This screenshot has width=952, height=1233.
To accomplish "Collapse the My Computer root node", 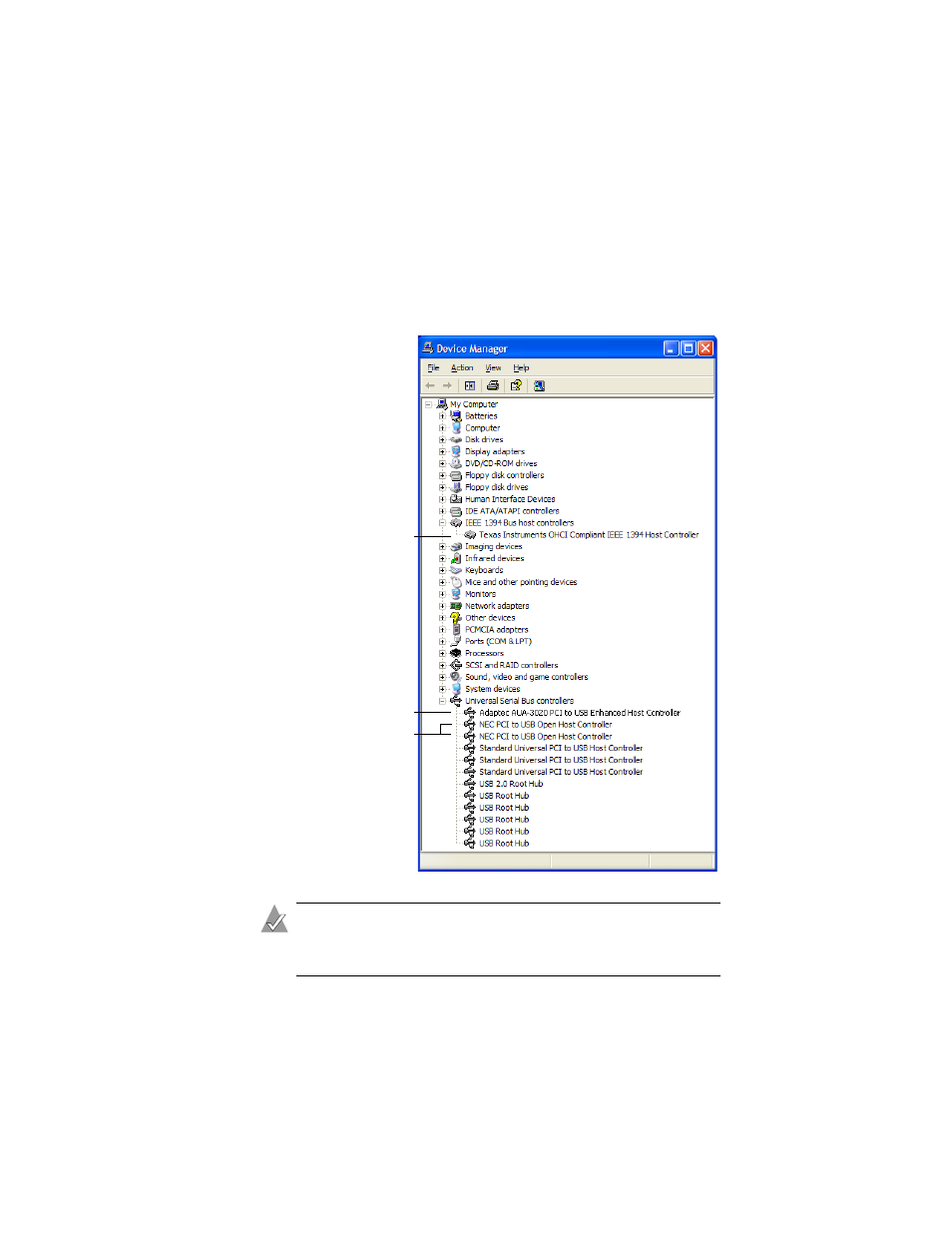I will tap(428, 404).
